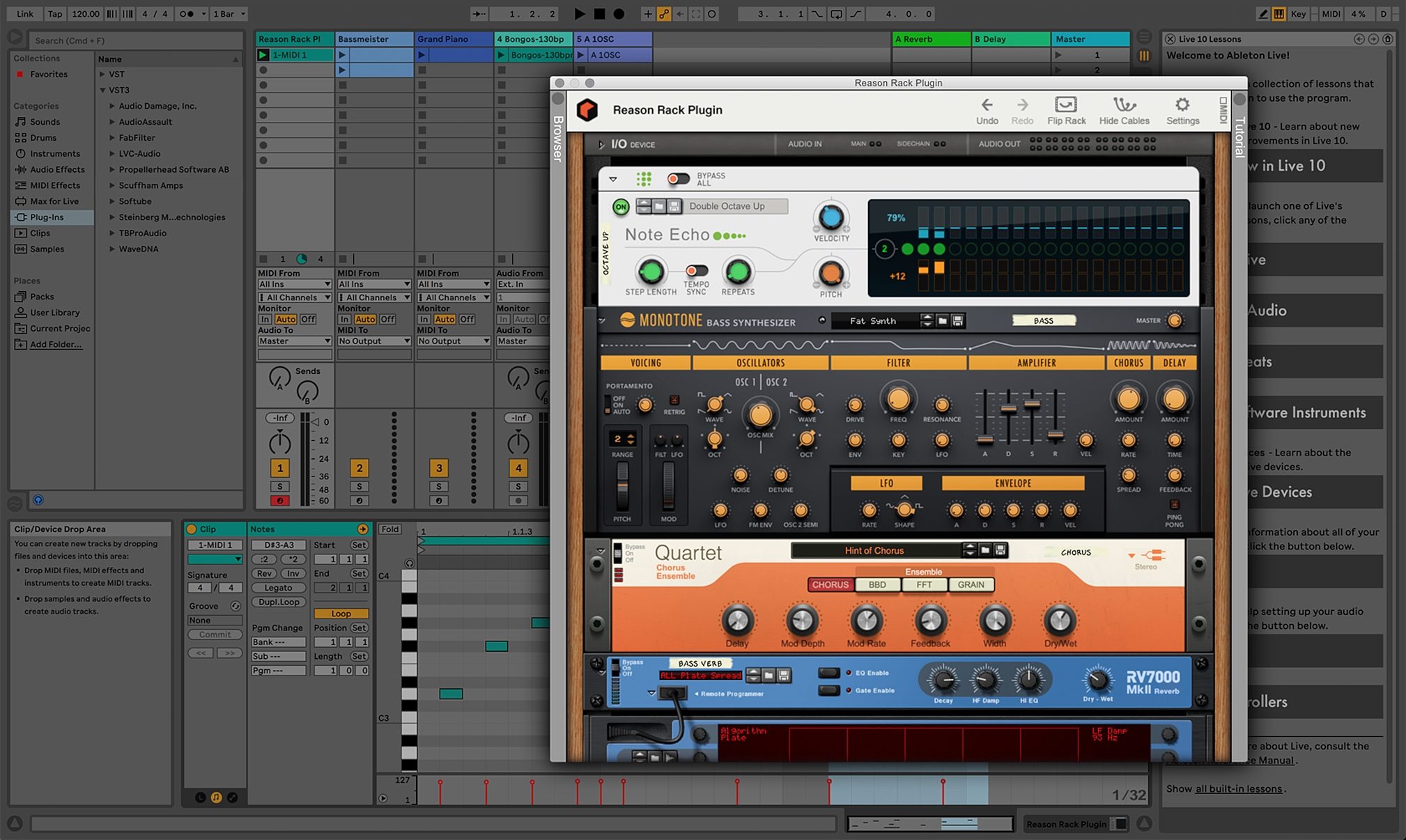Select the CHORUS tab in Quartet
Screen dimensions: 1406x840
pos(830,585)
